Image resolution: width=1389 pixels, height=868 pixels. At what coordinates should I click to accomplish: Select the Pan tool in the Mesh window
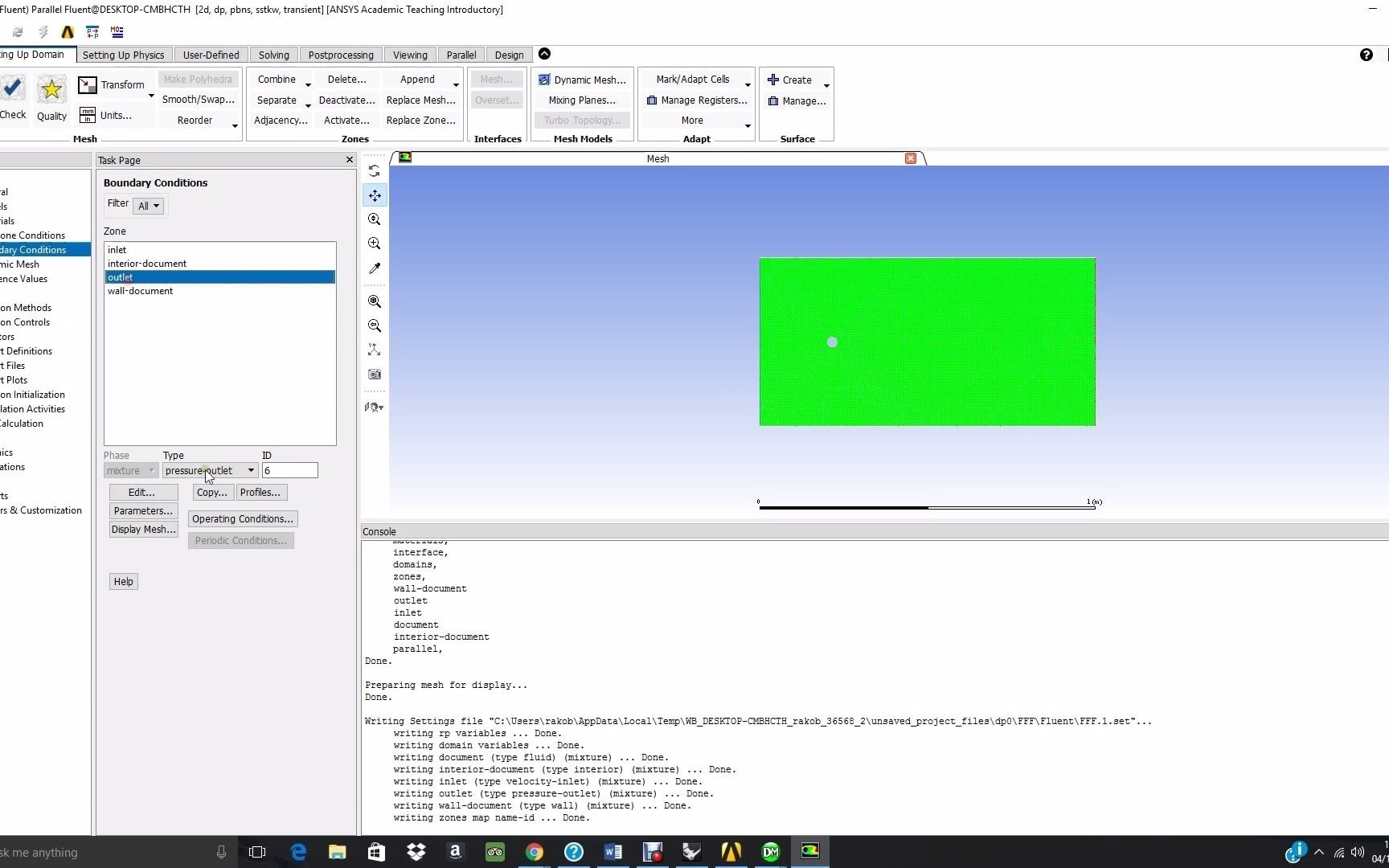[x=375, y=195]
